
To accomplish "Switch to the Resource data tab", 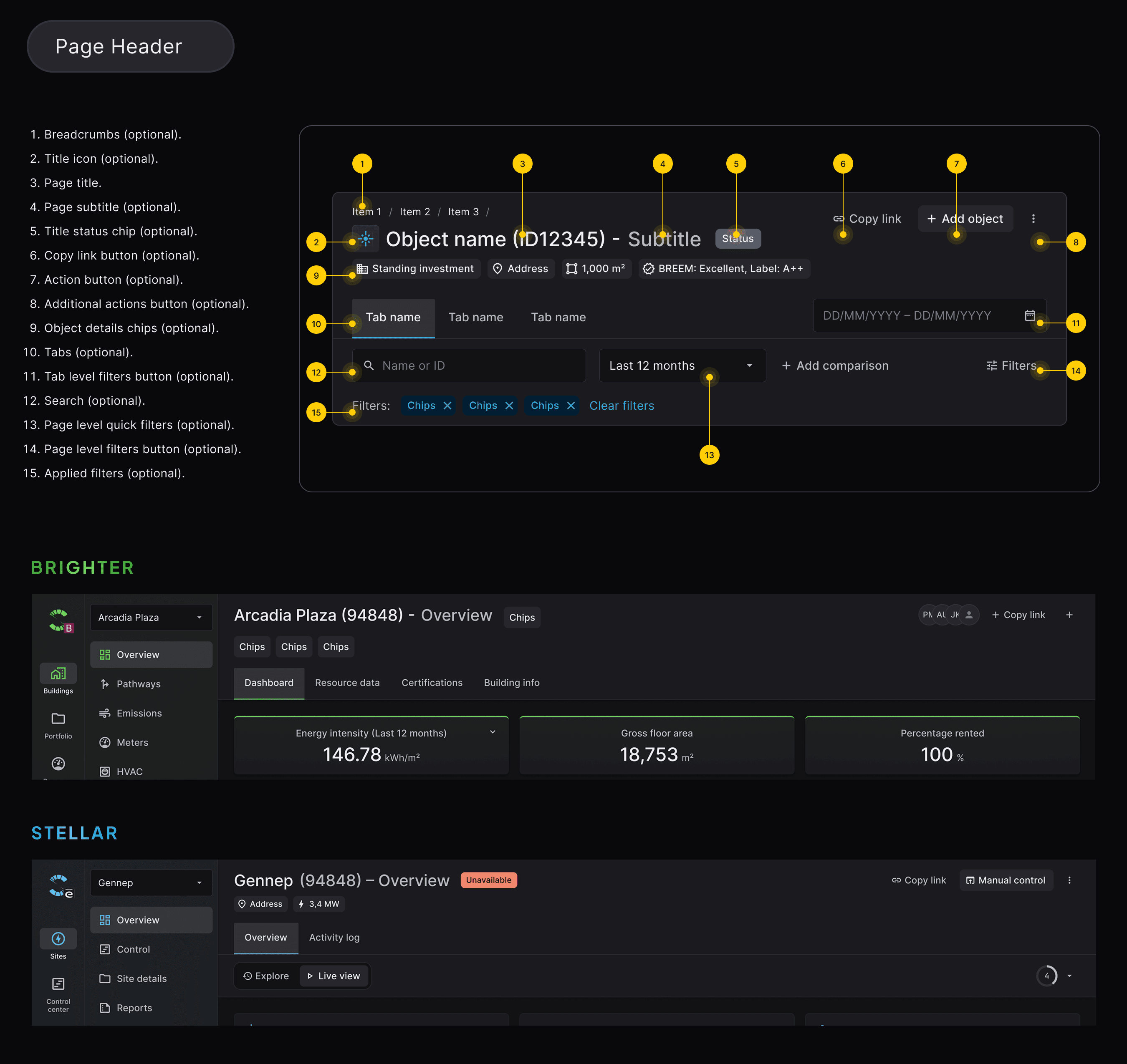I will tap(347, 683).
